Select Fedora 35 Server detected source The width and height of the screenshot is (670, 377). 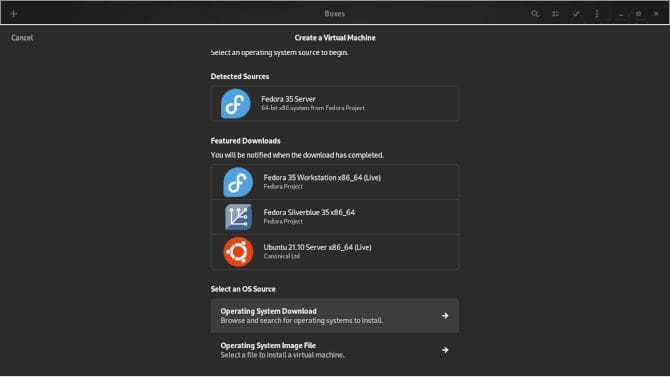pyautogui.click(x=335, y=103)
